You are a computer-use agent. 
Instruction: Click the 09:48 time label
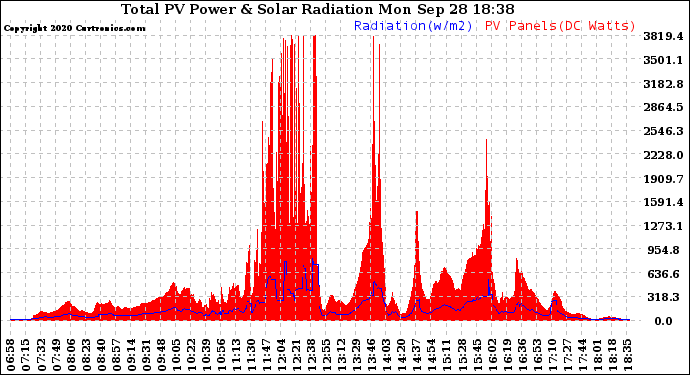[161, 355]
